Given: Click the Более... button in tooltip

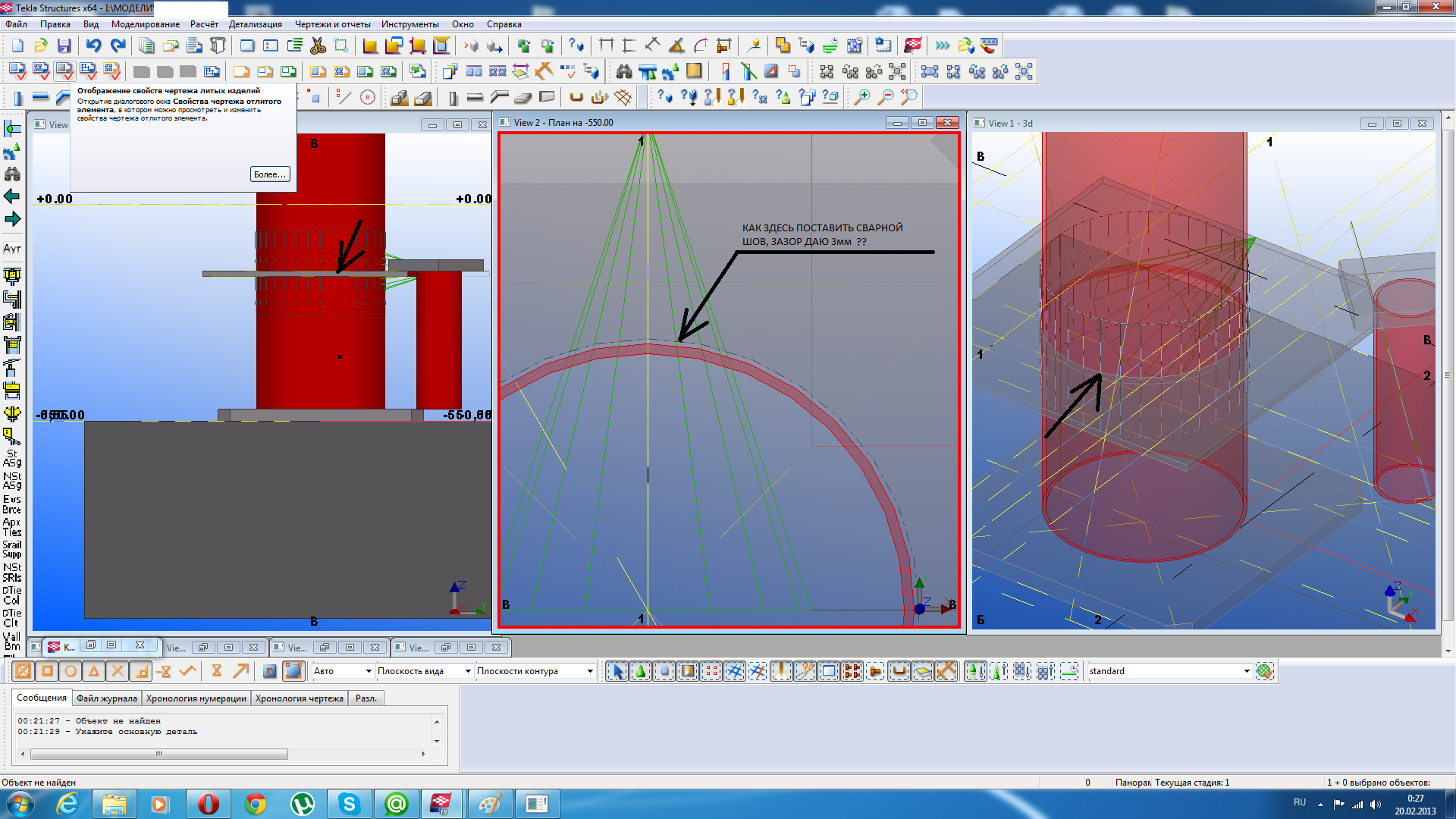Looking at the screenshot, I should pos(269,174).
